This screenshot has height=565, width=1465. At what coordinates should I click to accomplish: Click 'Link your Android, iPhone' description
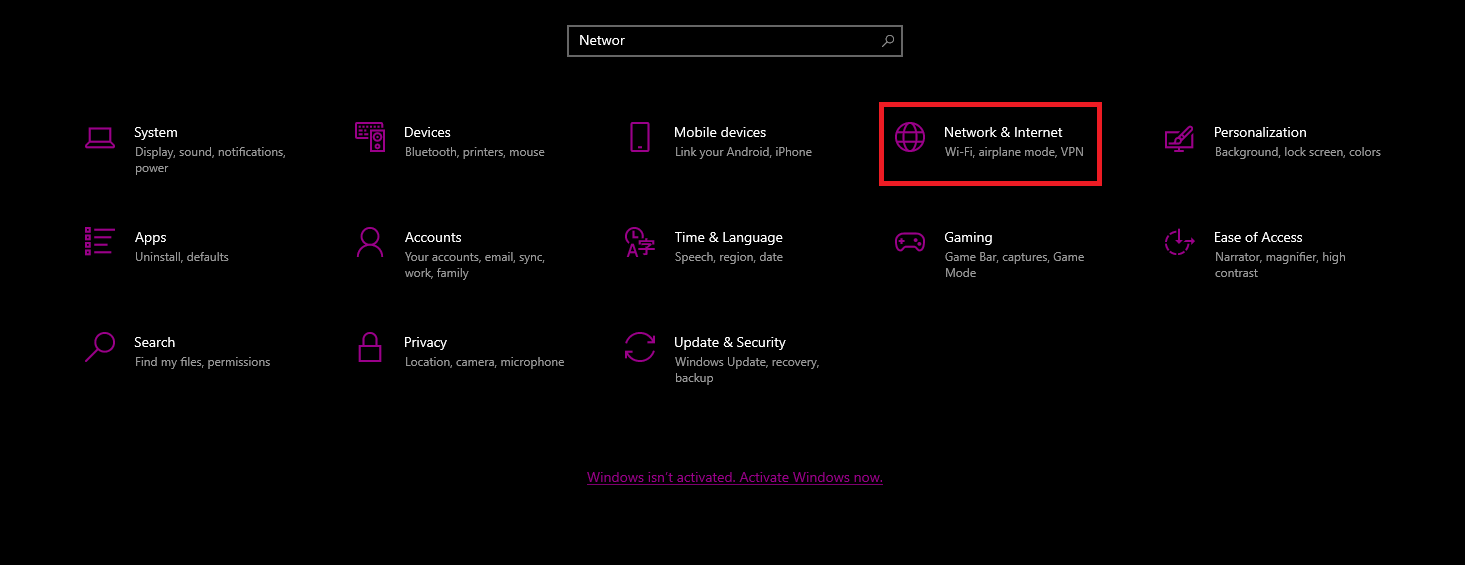[743, 152]
